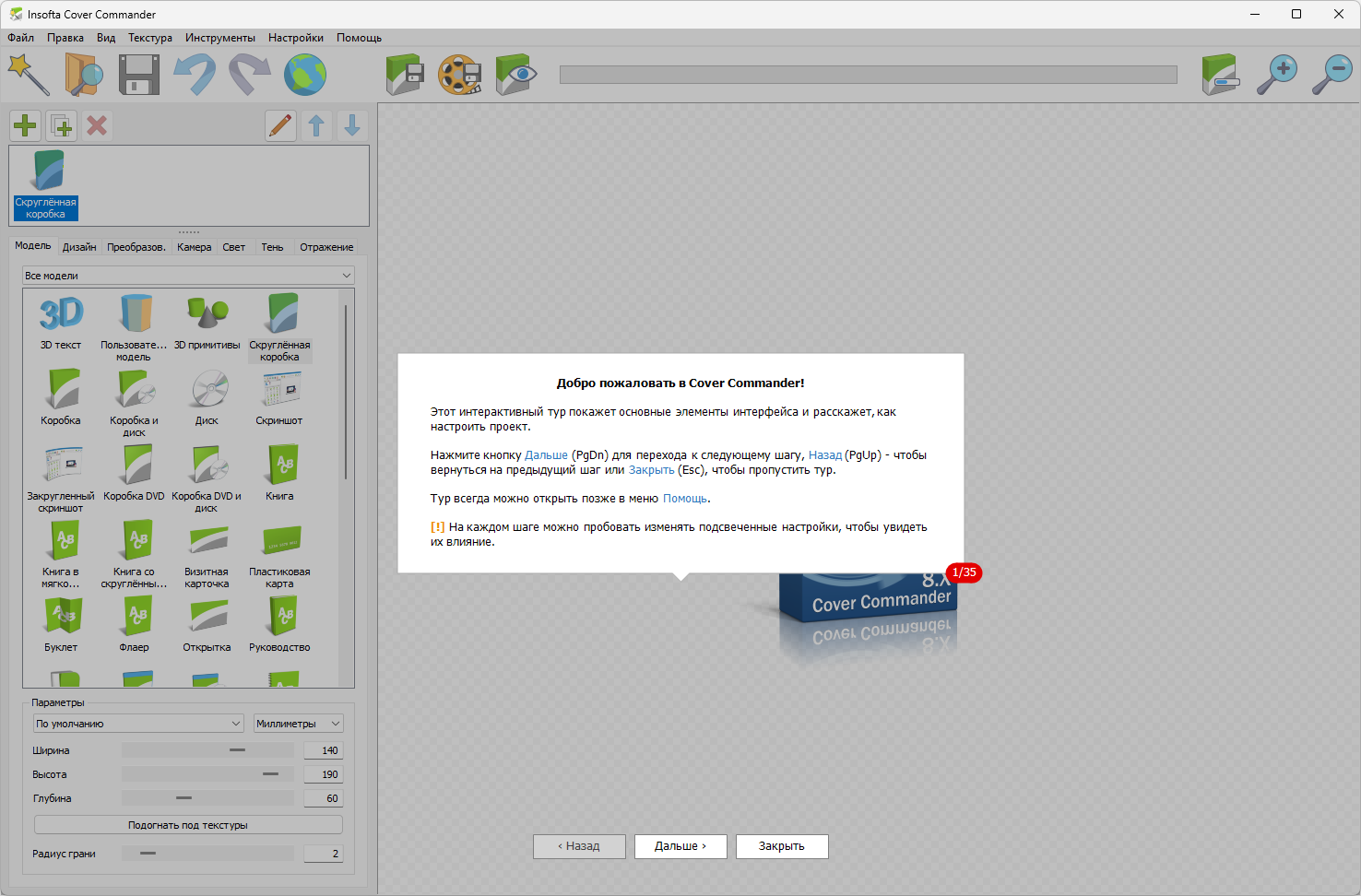Image resolution: width=1361 pixels, height=896 pixels.
Task: Open the Текстура menu
Action: [x=150, y=38]
